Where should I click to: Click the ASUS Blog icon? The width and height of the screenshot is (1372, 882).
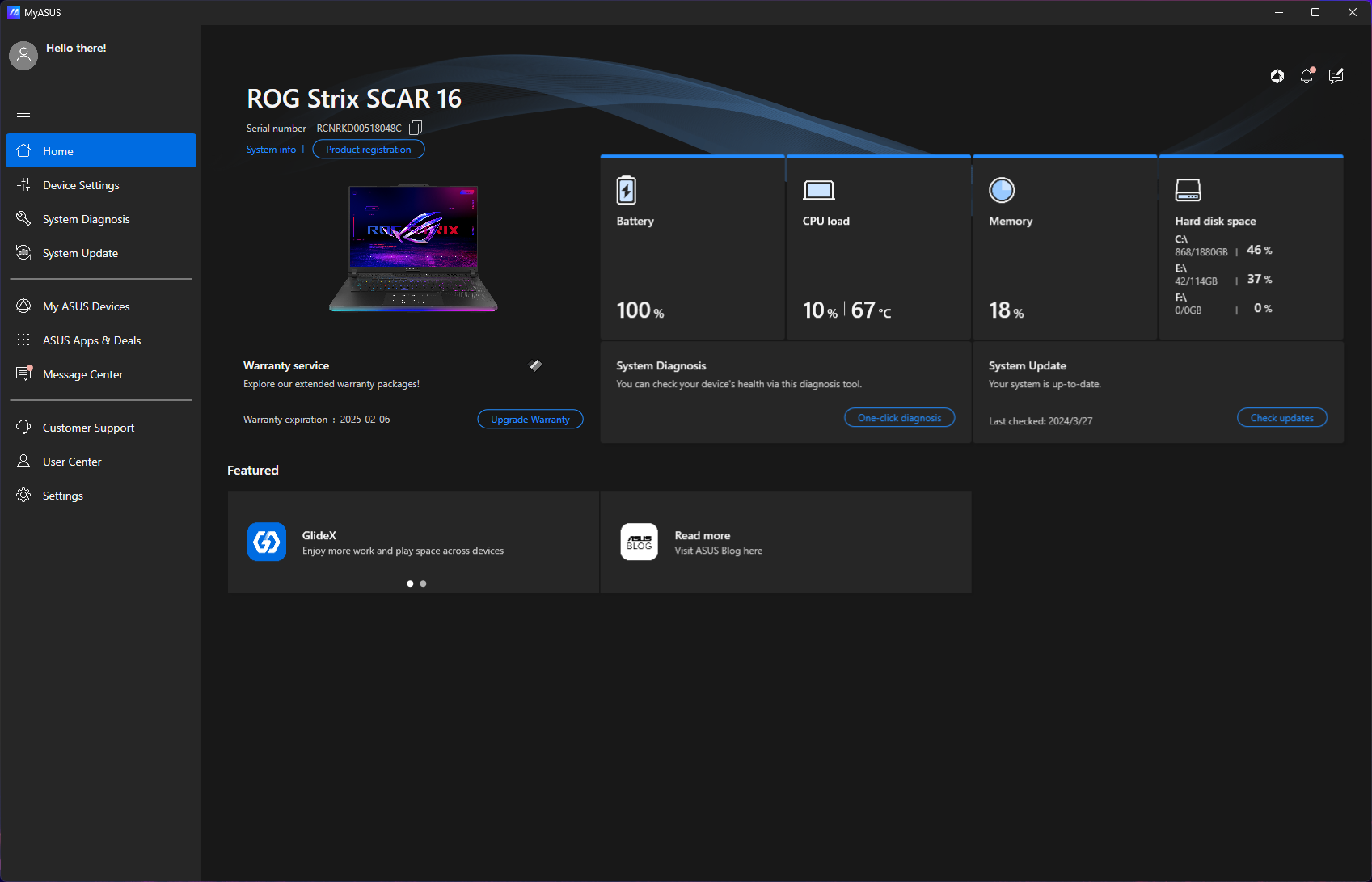(640, 542)
